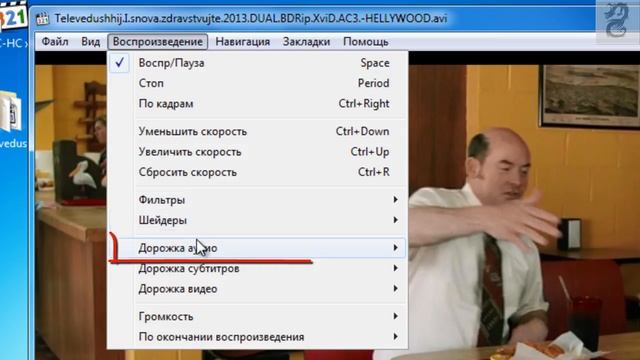Screen dimensions: 640x360
Task: Open the Помощь menu
Action: [365, 42]
